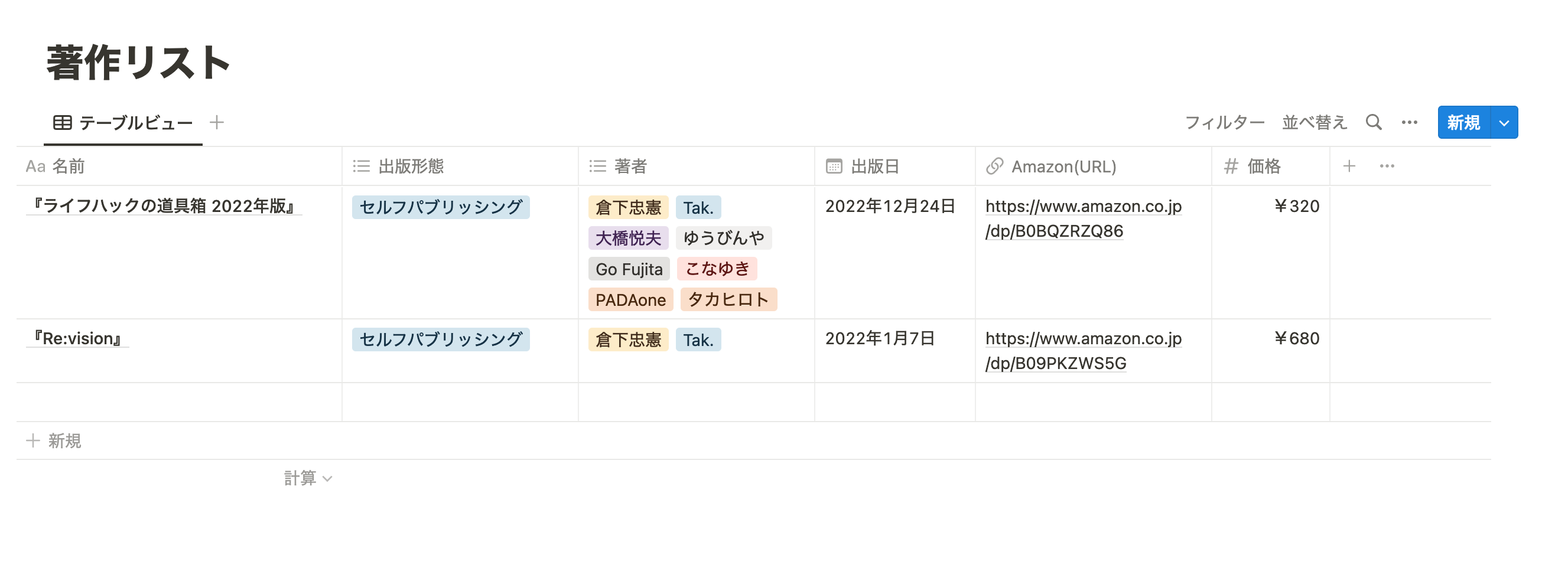This screenshot has height=581, width=1568.
Task: Click the search magnifier icon
Action: (1373, 122)
